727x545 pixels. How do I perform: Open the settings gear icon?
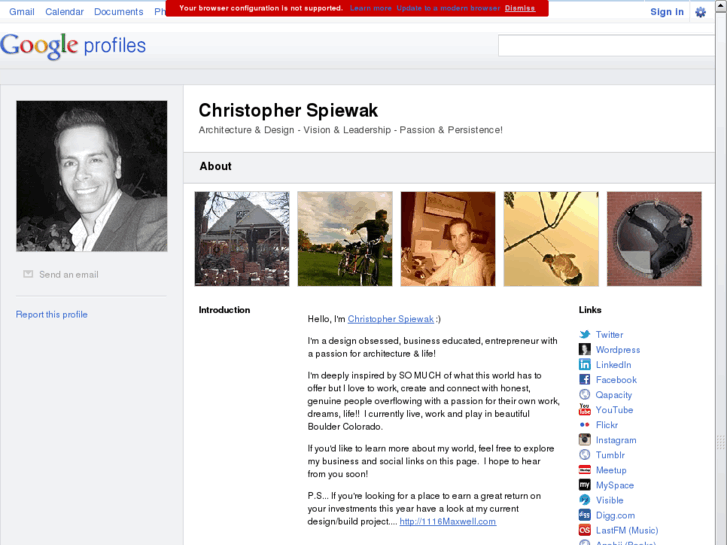[701, 12]
